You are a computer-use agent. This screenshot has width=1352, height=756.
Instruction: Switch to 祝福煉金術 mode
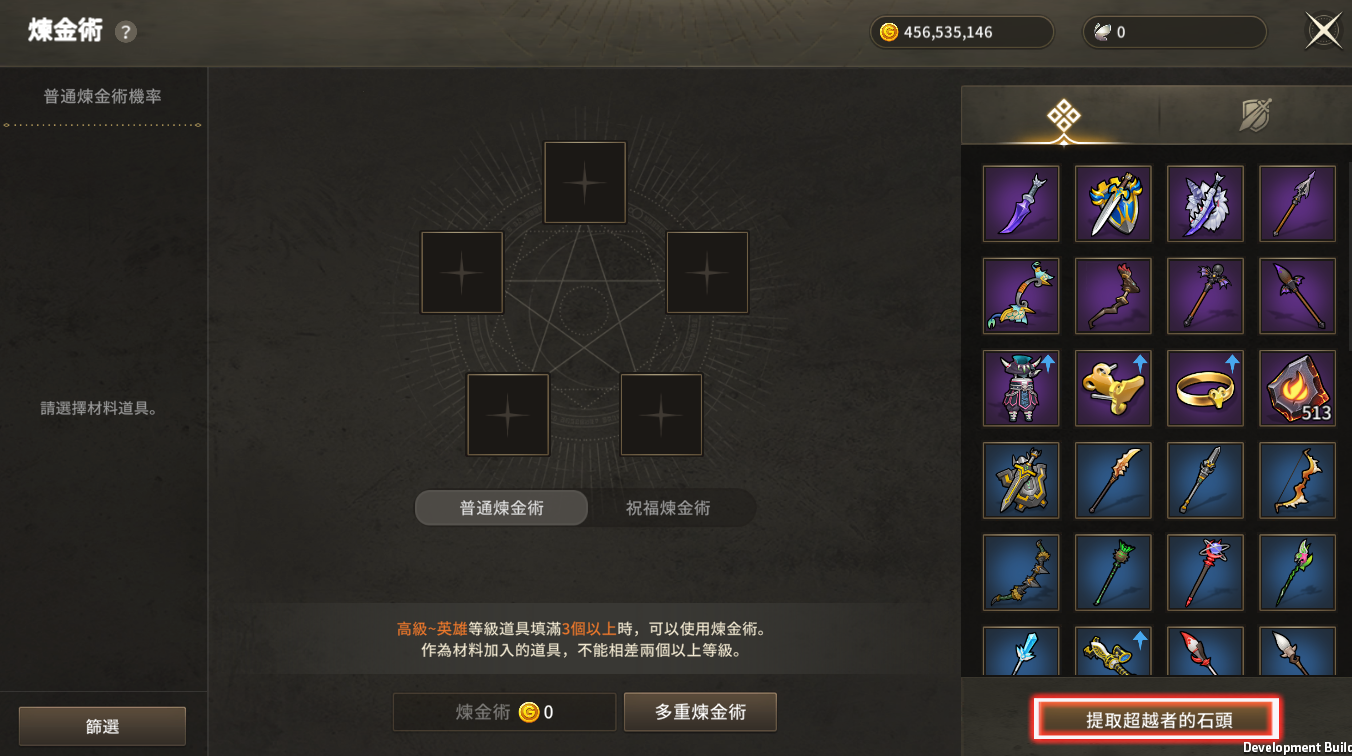pyautogui.click(x=668, y=508)
